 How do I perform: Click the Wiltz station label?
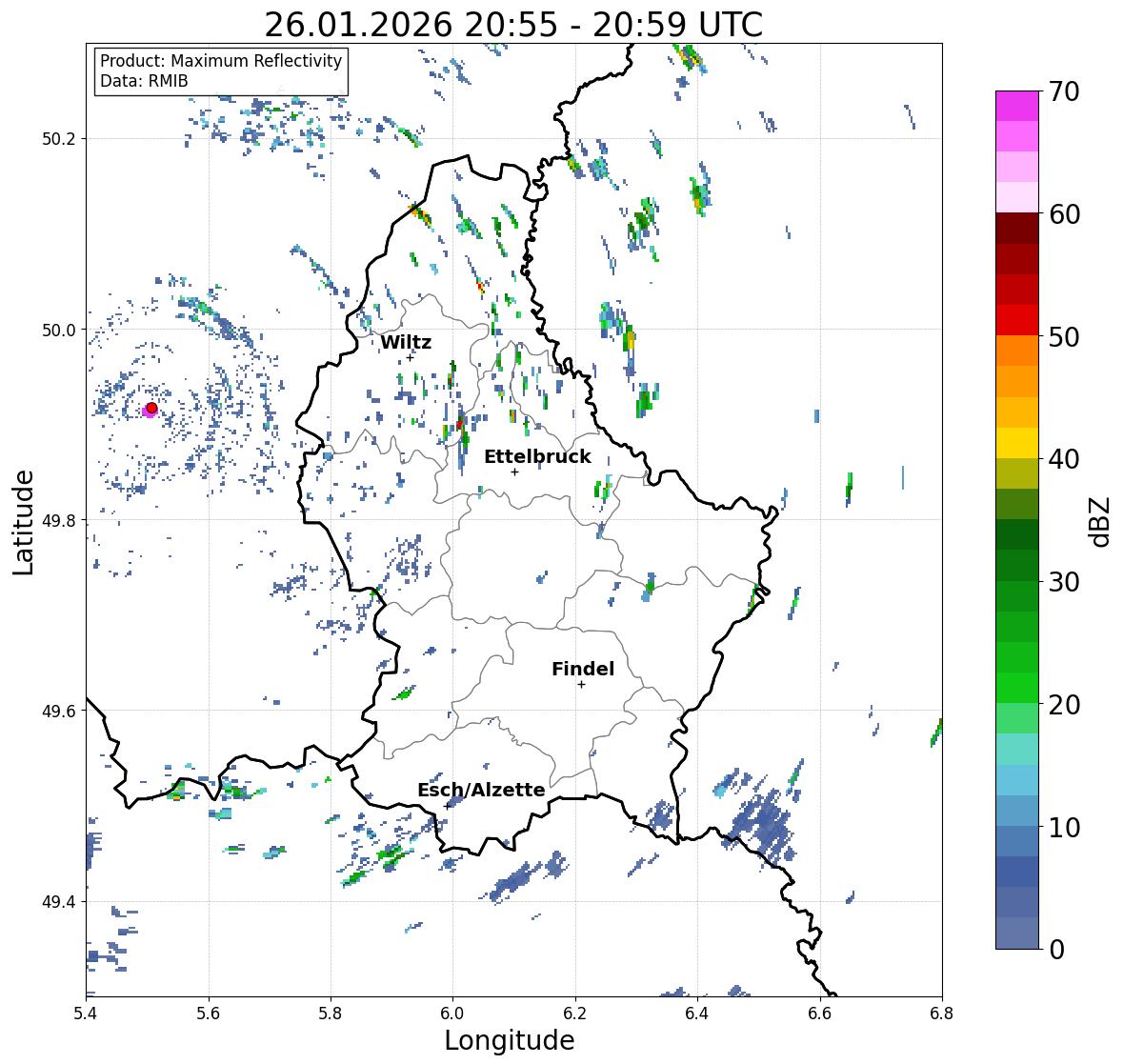click(x=406, y=342)
